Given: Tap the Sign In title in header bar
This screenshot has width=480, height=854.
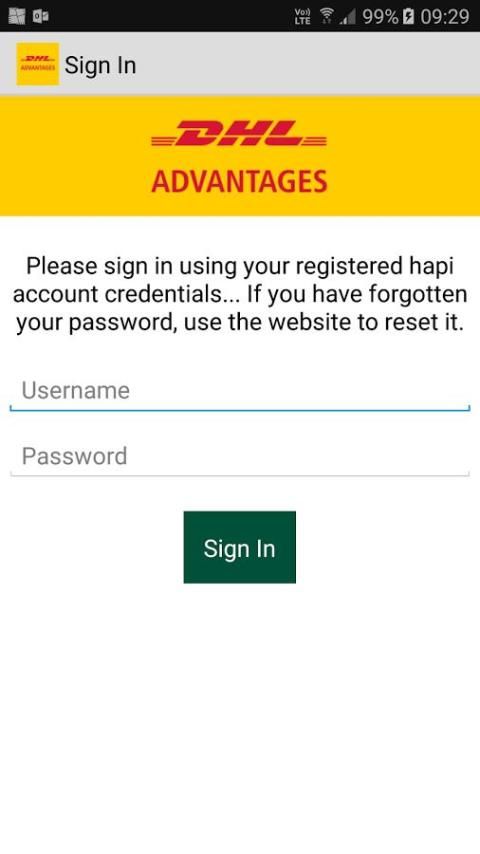Looking at the screenshot, I should (100, 65).
